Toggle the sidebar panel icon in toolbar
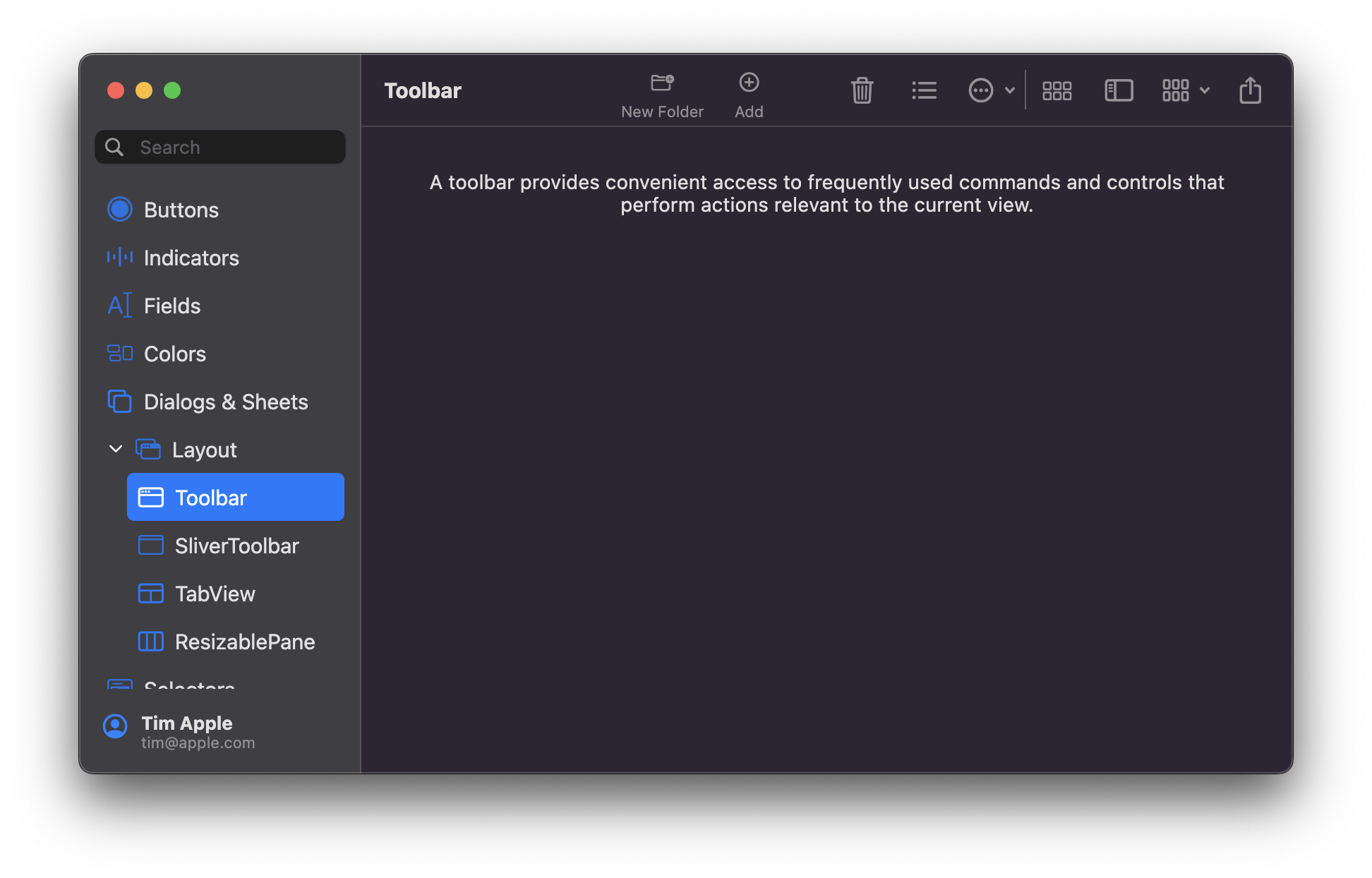1372x878 pixels. pos(1119,90)
